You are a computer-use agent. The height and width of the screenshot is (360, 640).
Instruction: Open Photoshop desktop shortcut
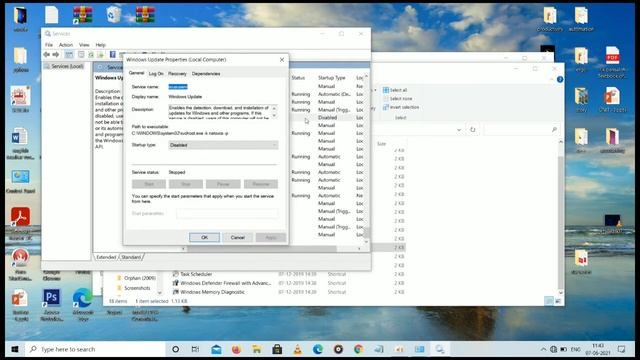point(51,305)
